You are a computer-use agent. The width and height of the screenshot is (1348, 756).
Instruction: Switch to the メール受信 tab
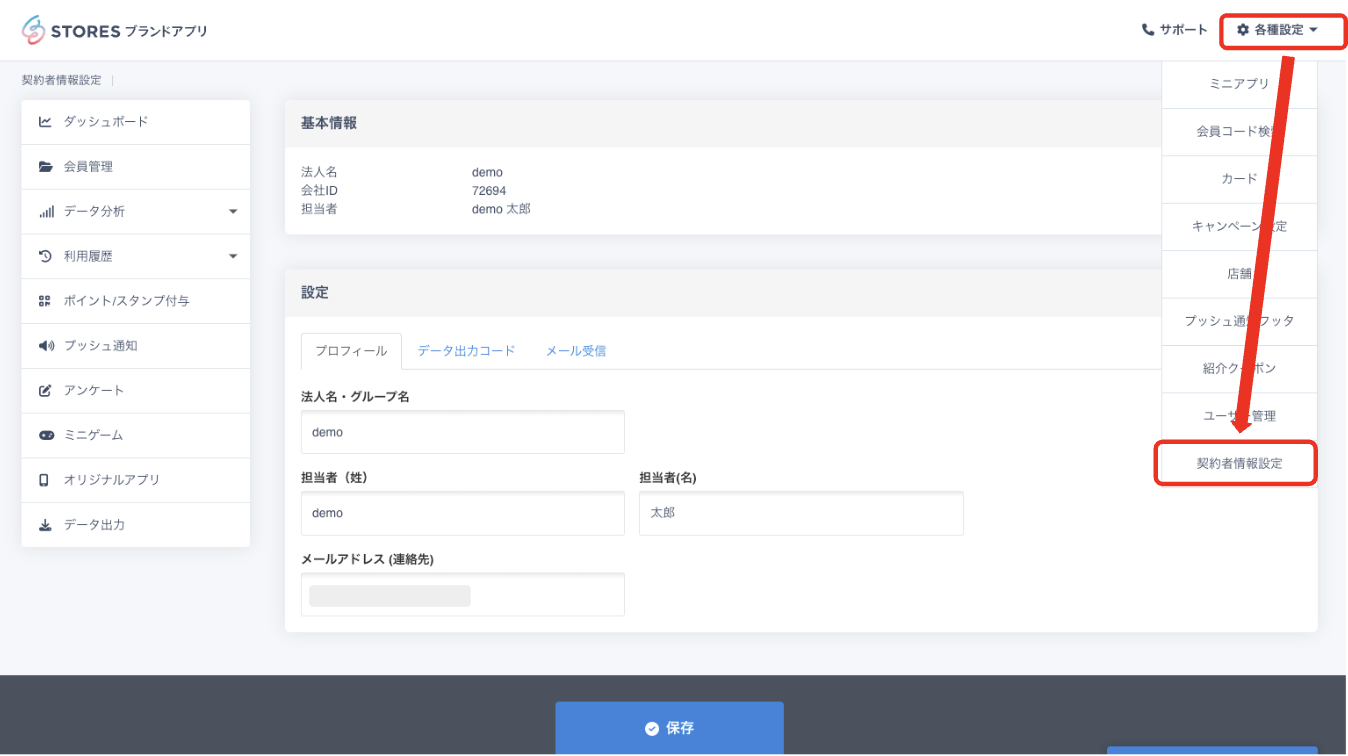click(x=575, y=351)
